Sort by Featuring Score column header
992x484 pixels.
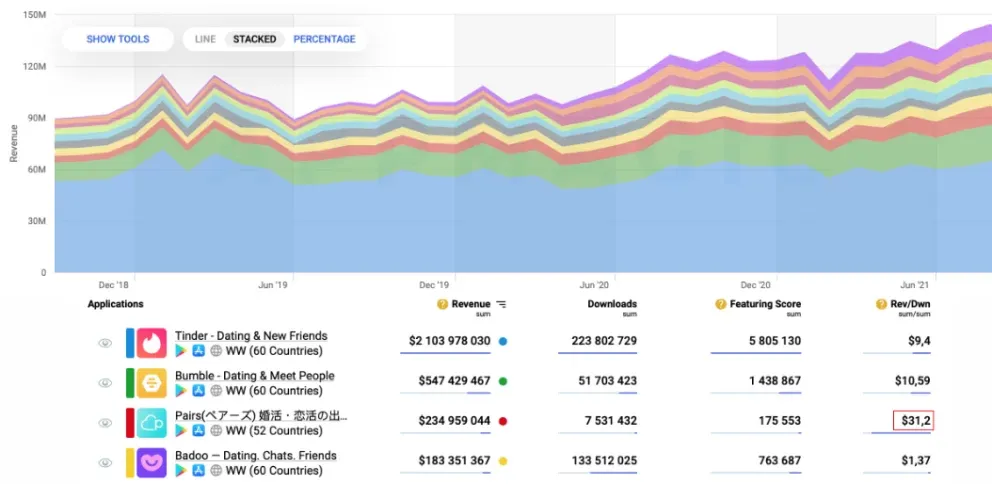click(765, 304)
